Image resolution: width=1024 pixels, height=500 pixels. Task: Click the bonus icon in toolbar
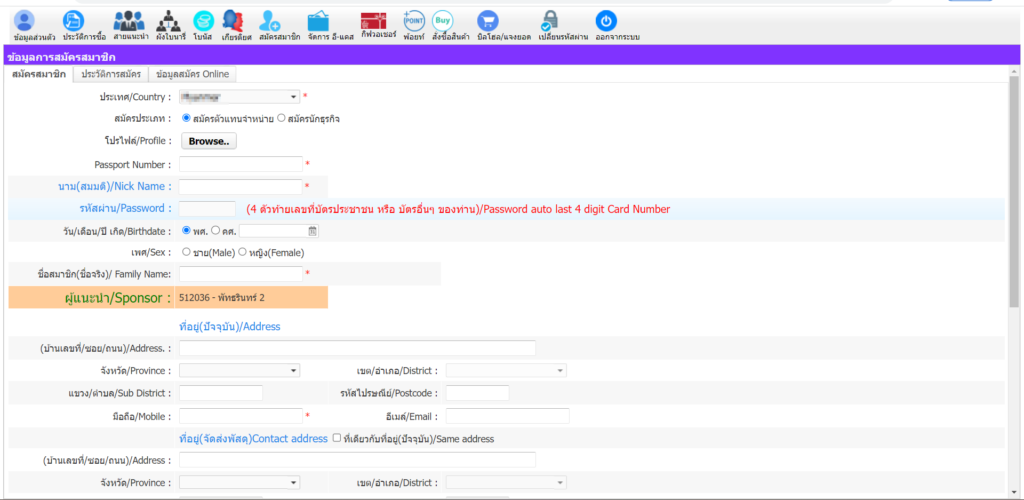(x=203, y=20)
